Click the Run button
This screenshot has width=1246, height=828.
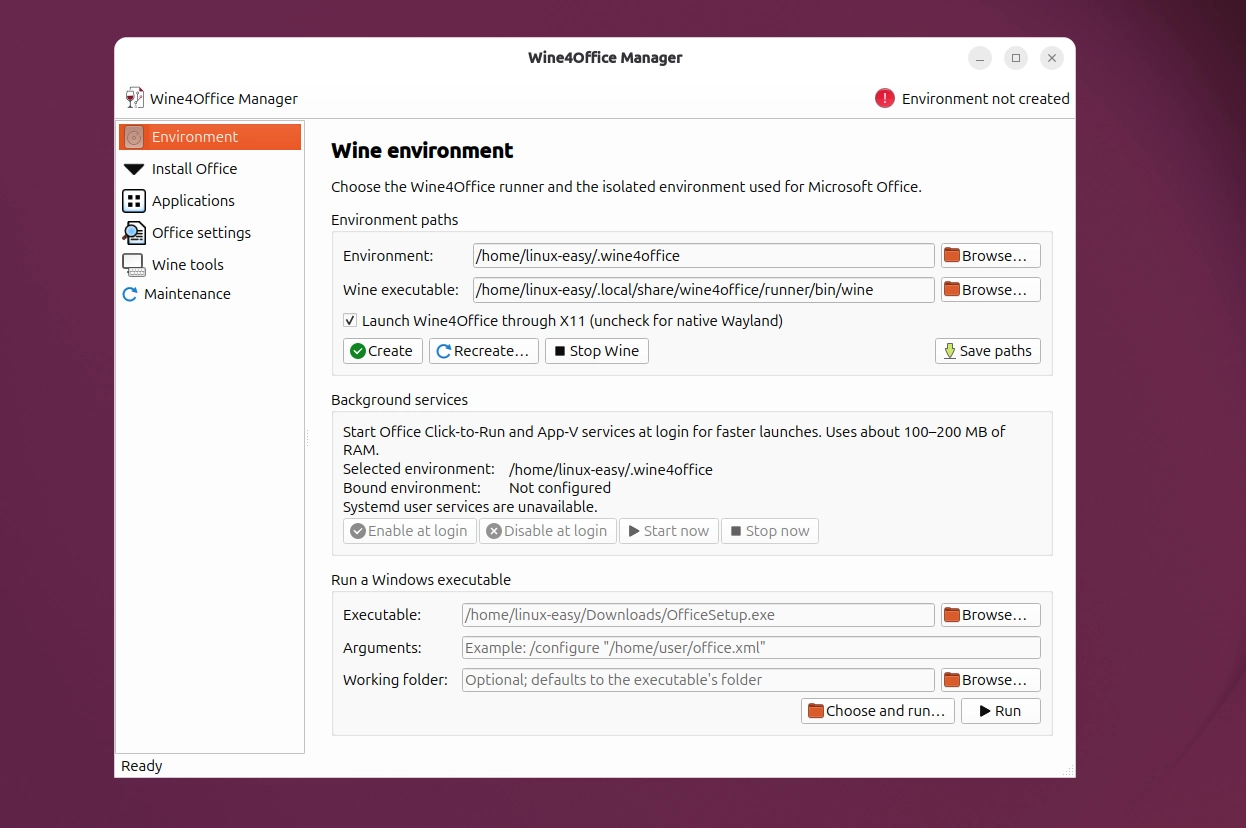pyautogui.click(x=1000, y=711)
